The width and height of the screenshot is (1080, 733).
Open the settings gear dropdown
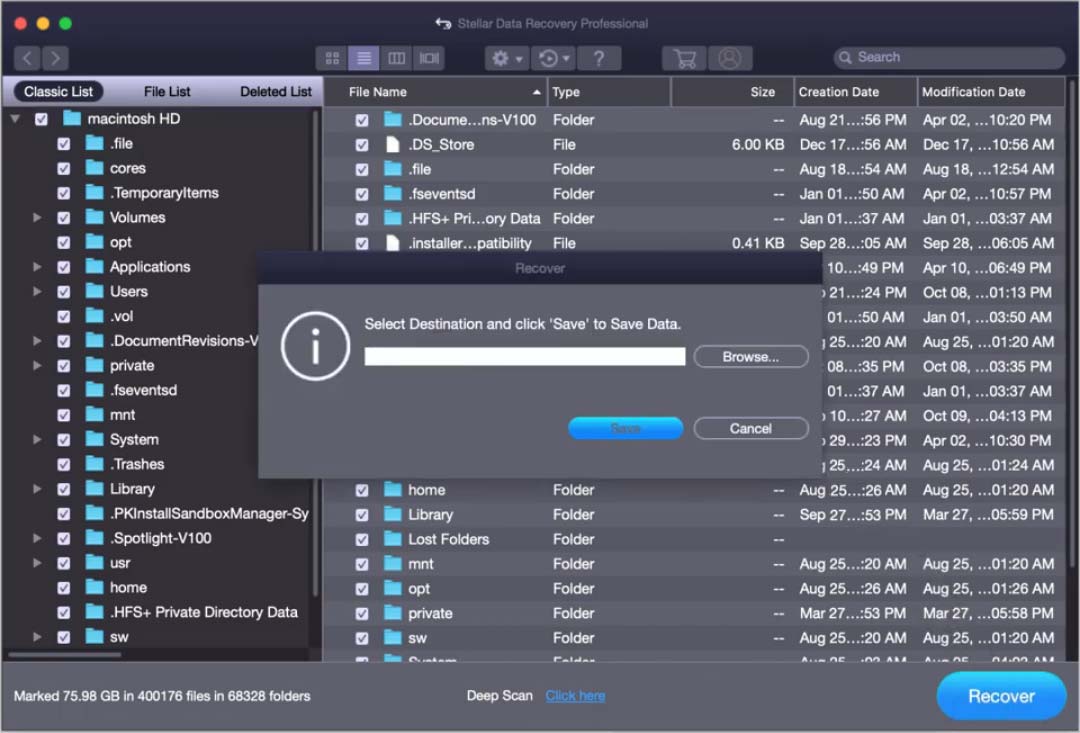pyautogui.click(x=505, y=58)
